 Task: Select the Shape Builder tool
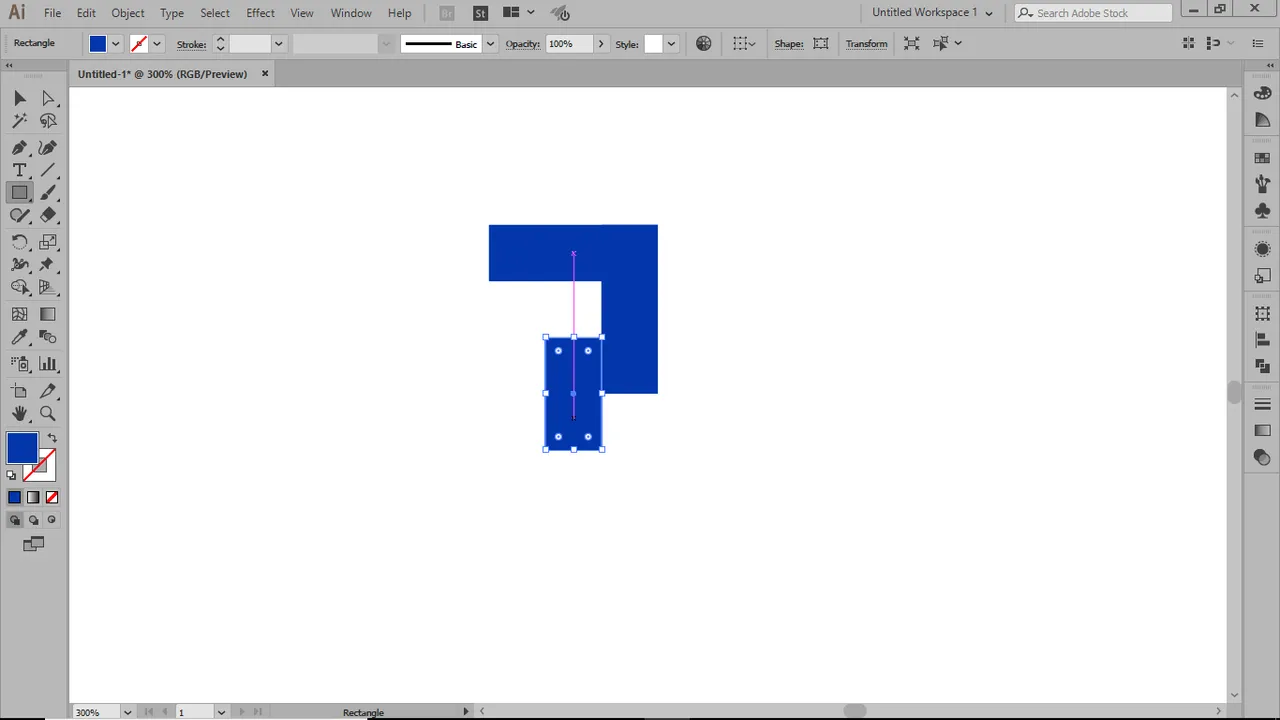[20, 288]
